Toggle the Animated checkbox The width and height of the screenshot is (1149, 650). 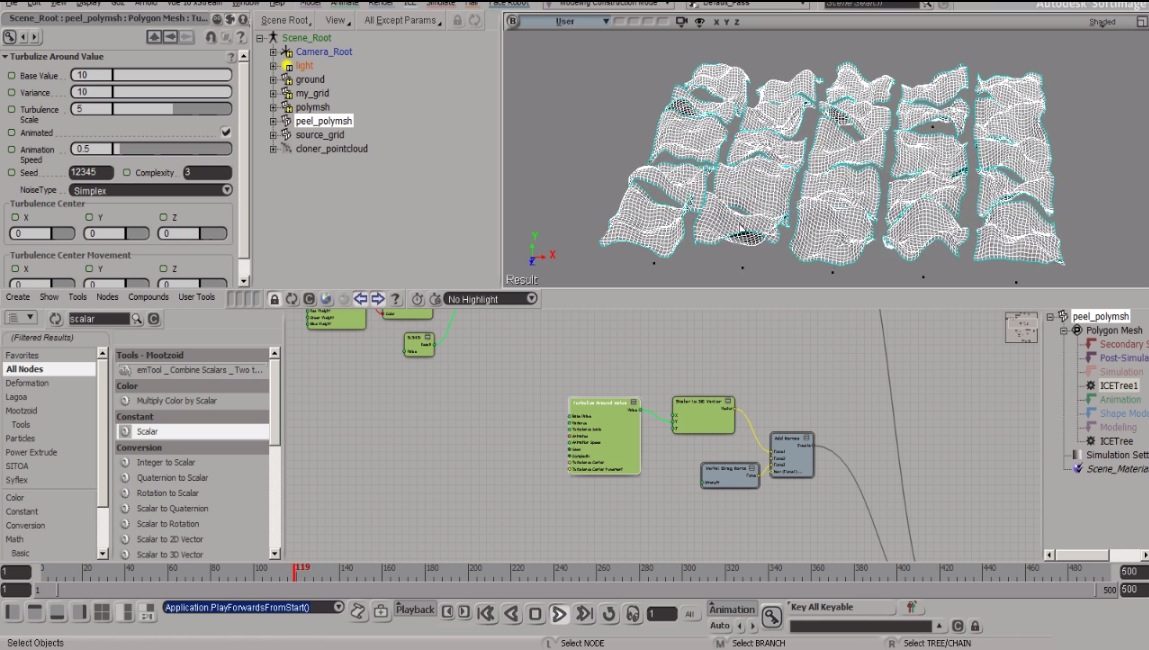point(226,132)
